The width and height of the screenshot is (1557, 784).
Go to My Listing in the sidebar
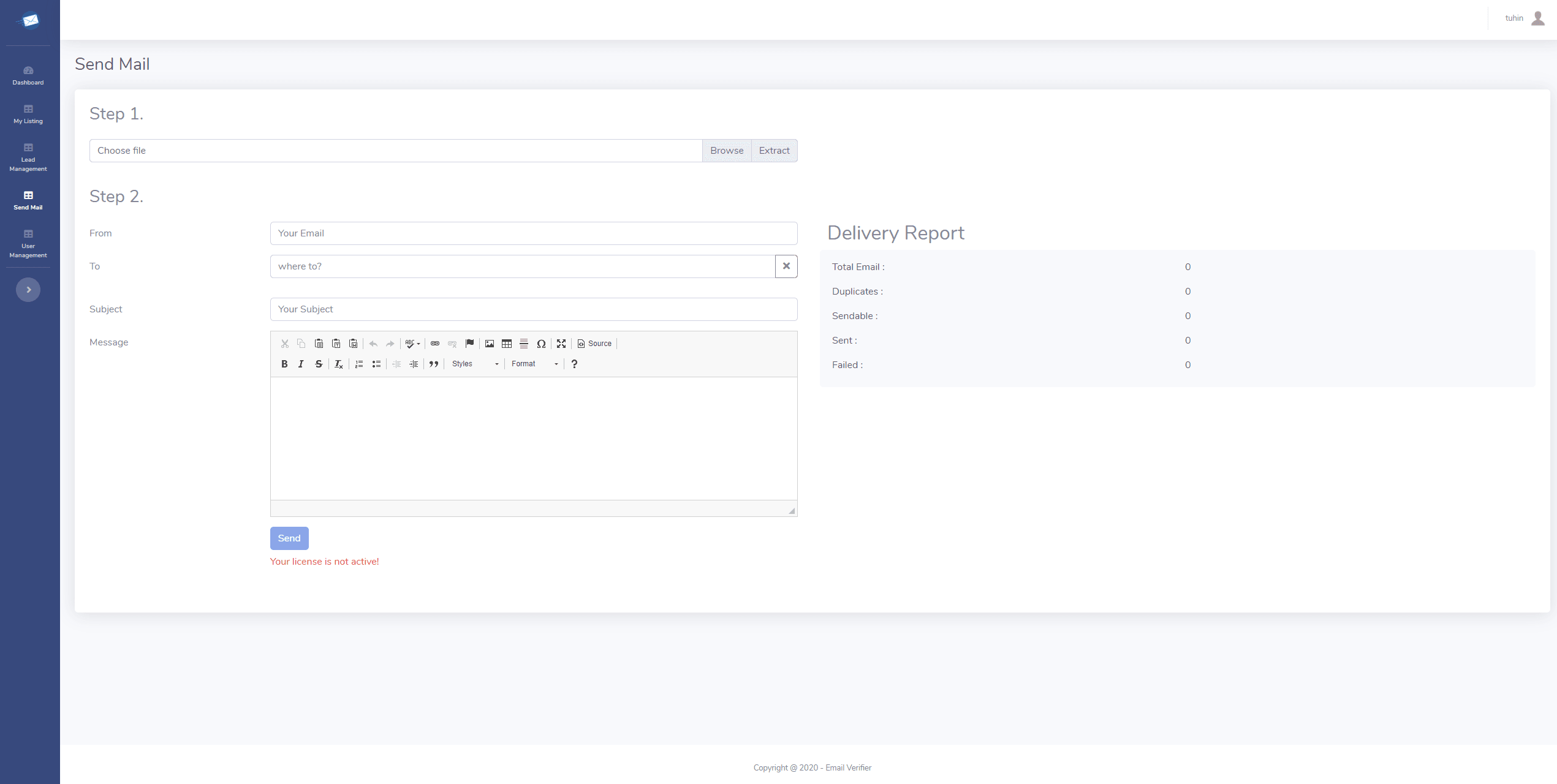(x=28, y=114)
